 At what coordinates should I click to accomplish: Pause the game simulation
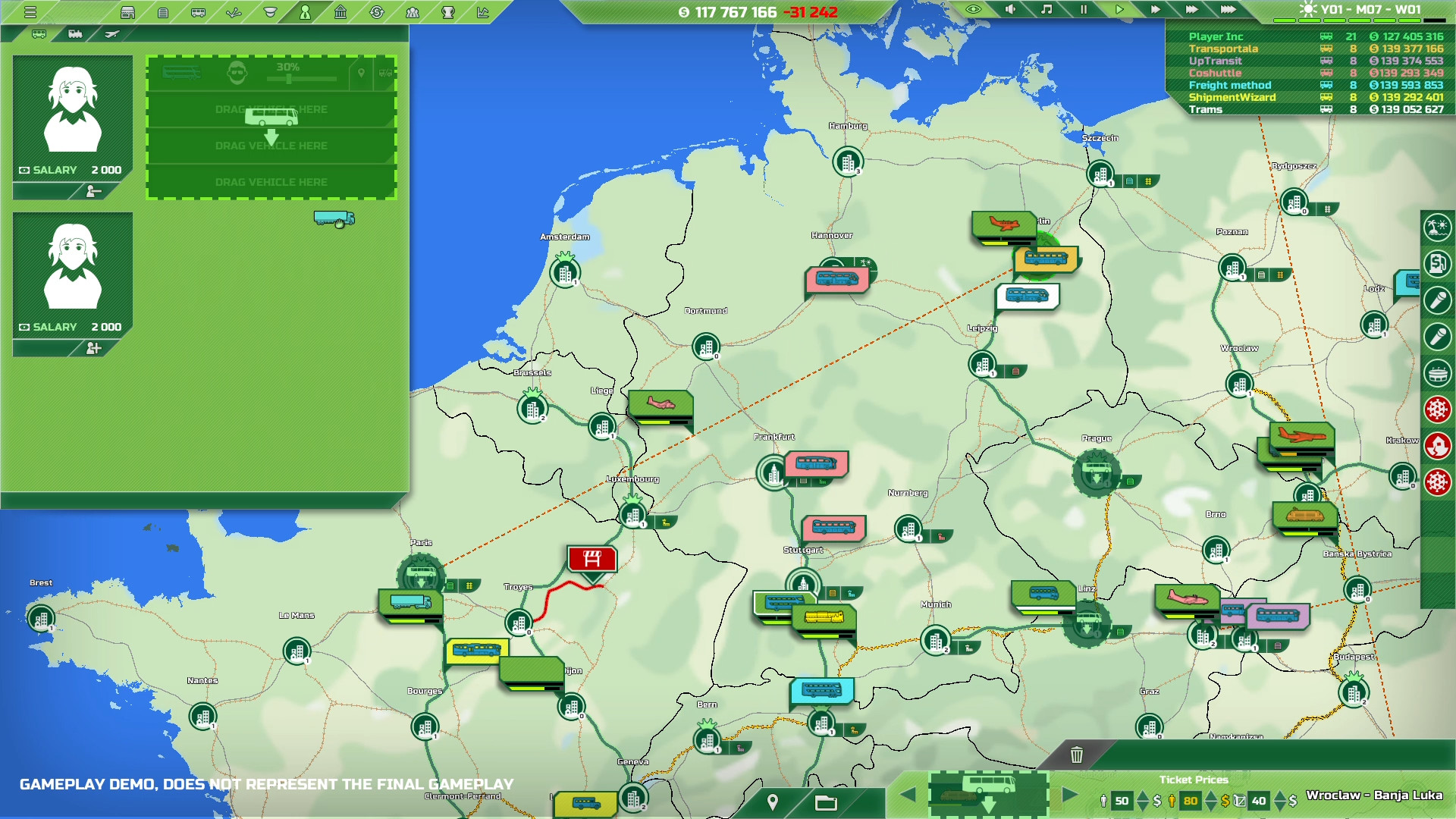click(x=1083, y=10)
